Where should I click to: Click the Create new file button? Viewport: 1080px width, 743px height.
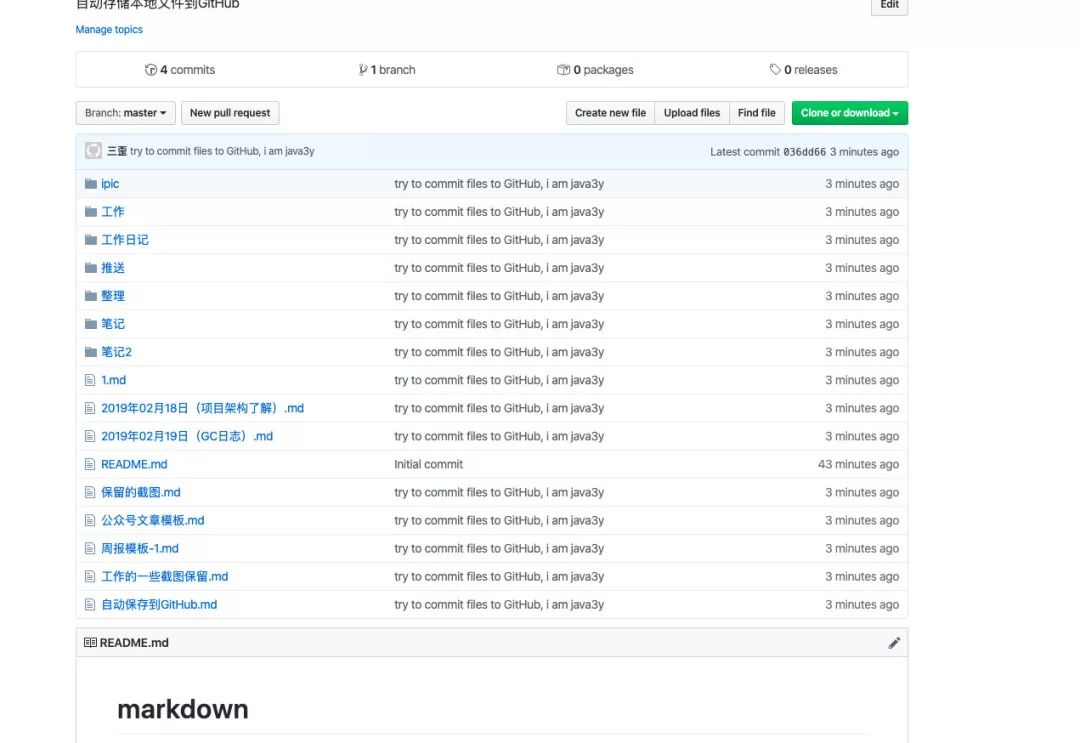point(610,113)
